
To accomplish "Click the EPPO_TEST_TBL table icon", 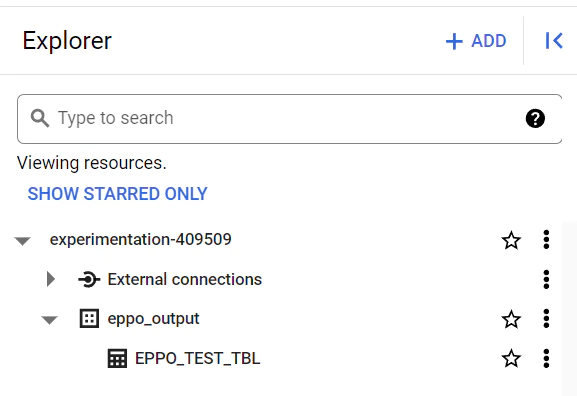I will click(117, 358).
